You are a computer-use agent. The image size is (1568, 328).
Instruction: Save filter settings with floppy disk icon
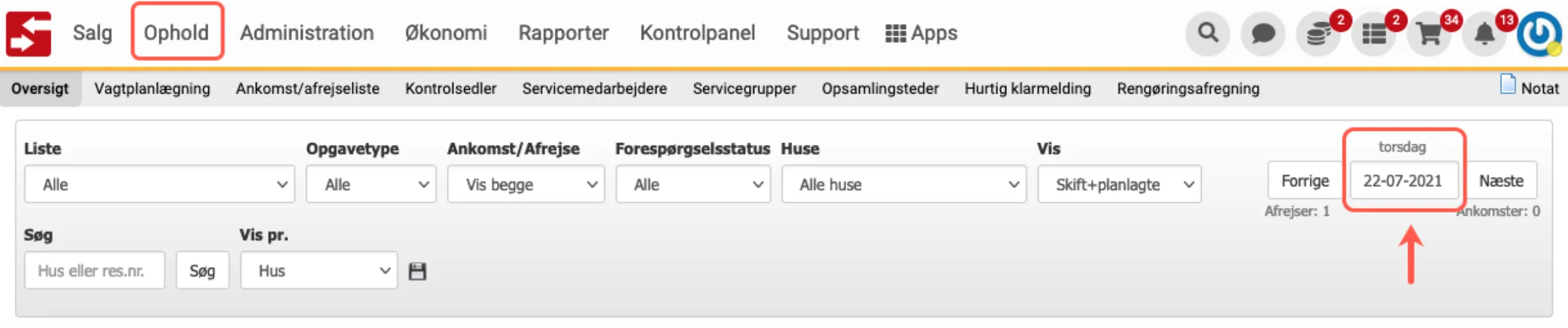click(x=417, y=271)
